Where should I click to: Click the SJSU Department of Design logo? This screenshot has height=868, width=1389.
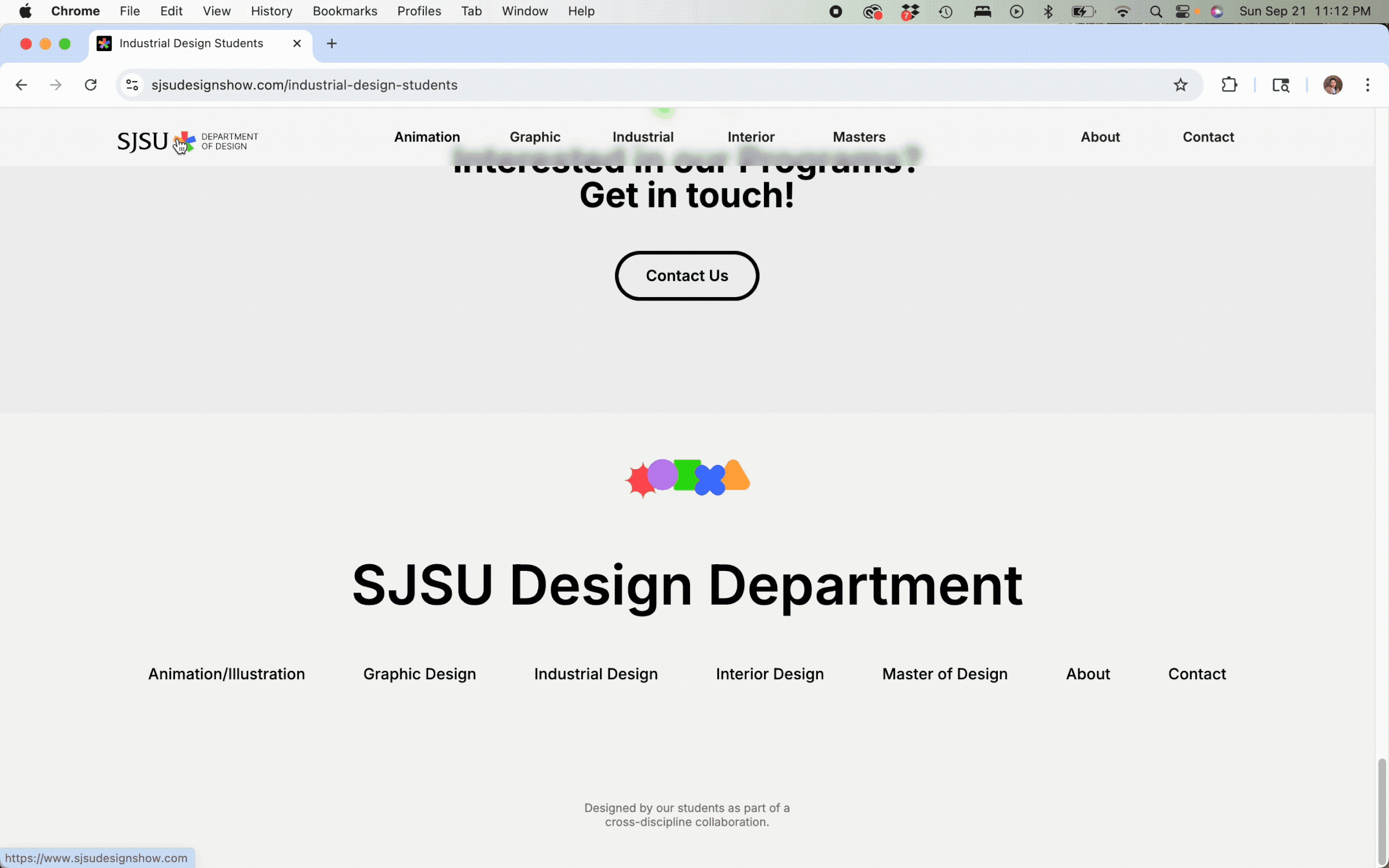point(187,141)
